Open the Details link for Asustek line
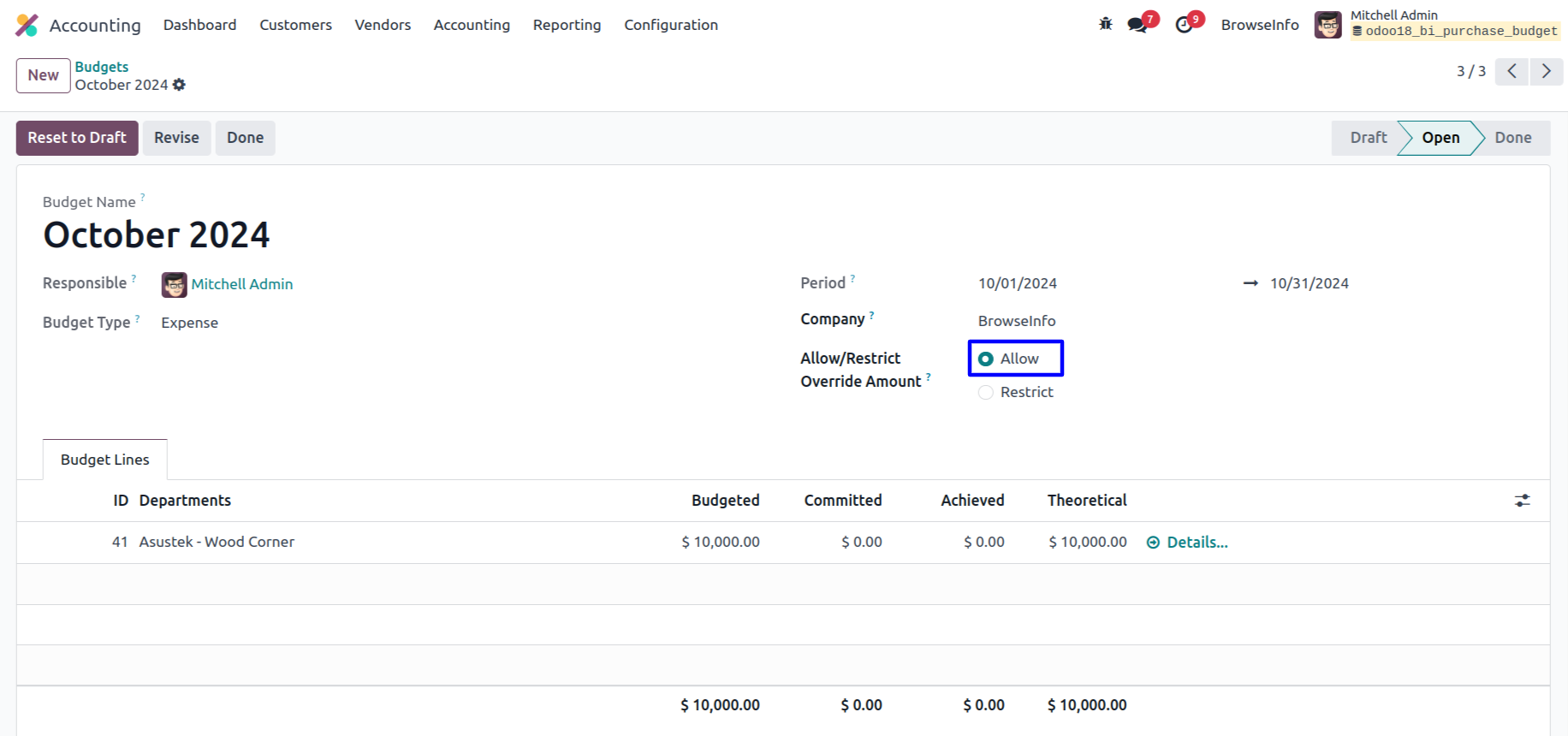This screenshot has width=1568, height=736. coord(1196,542)
